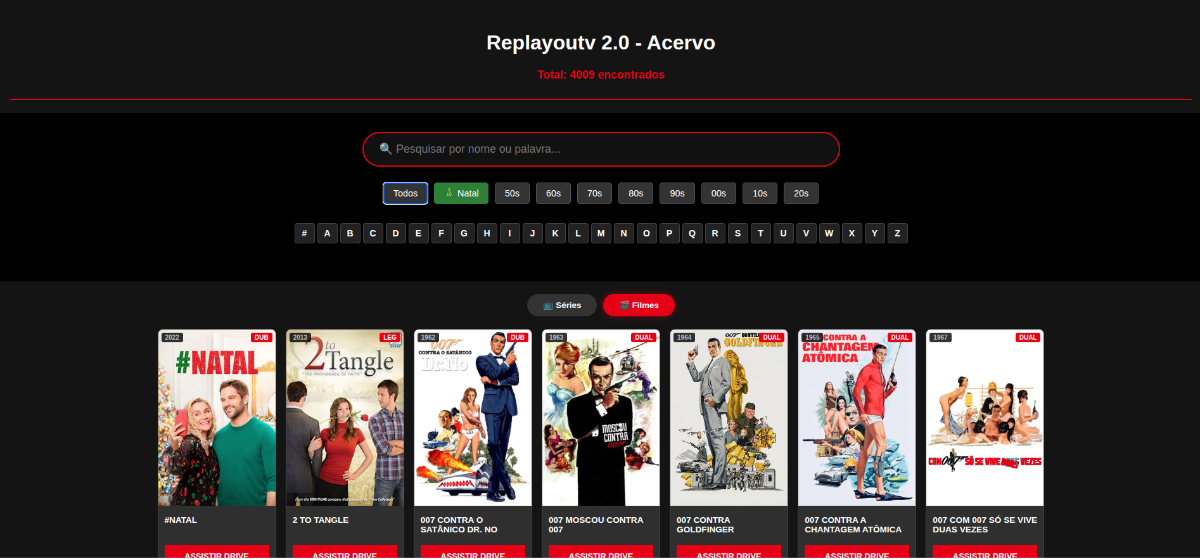Filter by 70s decade
This screenshot has width=1200, height=559.
pos(594,193)
